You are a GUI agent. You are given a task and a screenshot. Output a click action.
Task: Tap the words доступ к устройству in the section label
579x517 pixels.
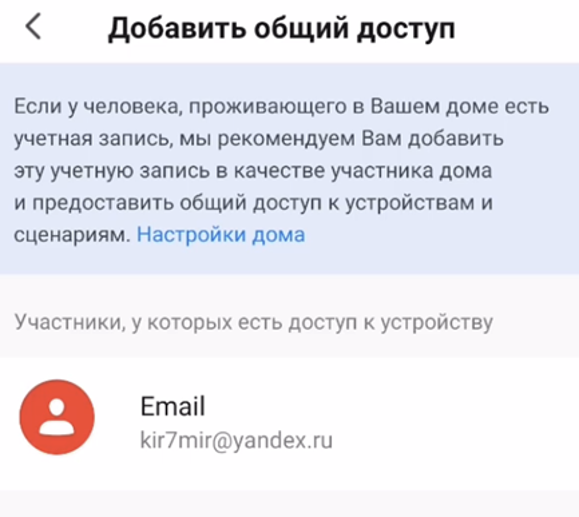[391, 323]
